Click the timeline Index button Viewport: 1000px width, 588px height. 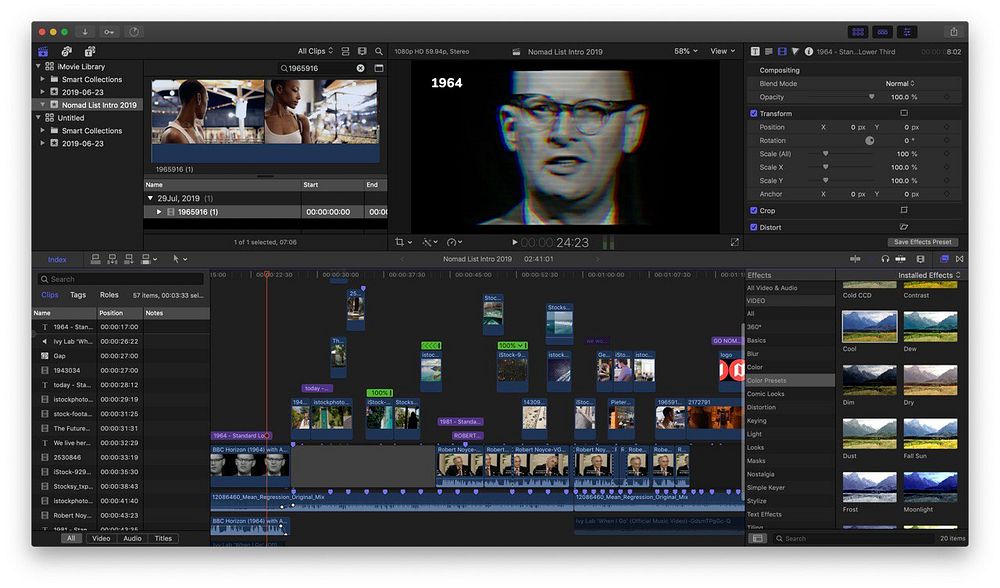point(57,259)
